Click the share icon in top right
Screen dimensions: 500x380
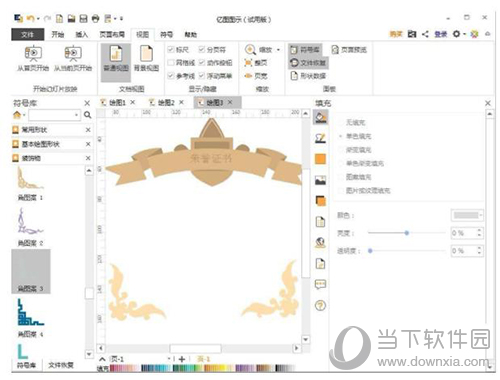pyautogui.click(x=425, y=34)
